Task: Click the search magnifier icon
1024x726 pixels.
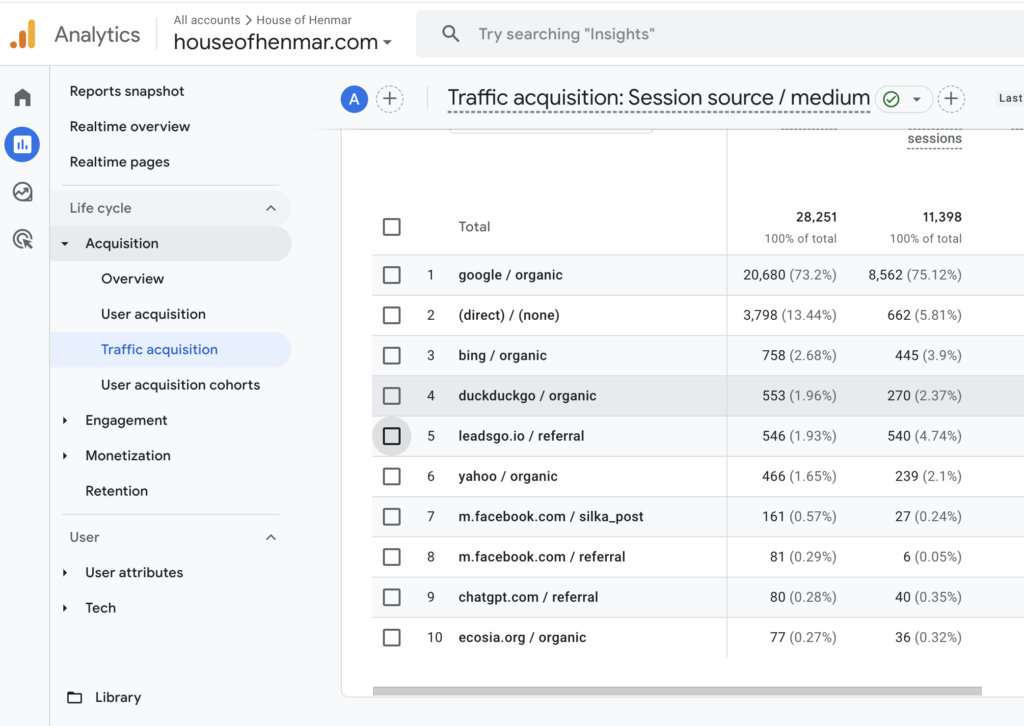Action: [x=451, y=33]
